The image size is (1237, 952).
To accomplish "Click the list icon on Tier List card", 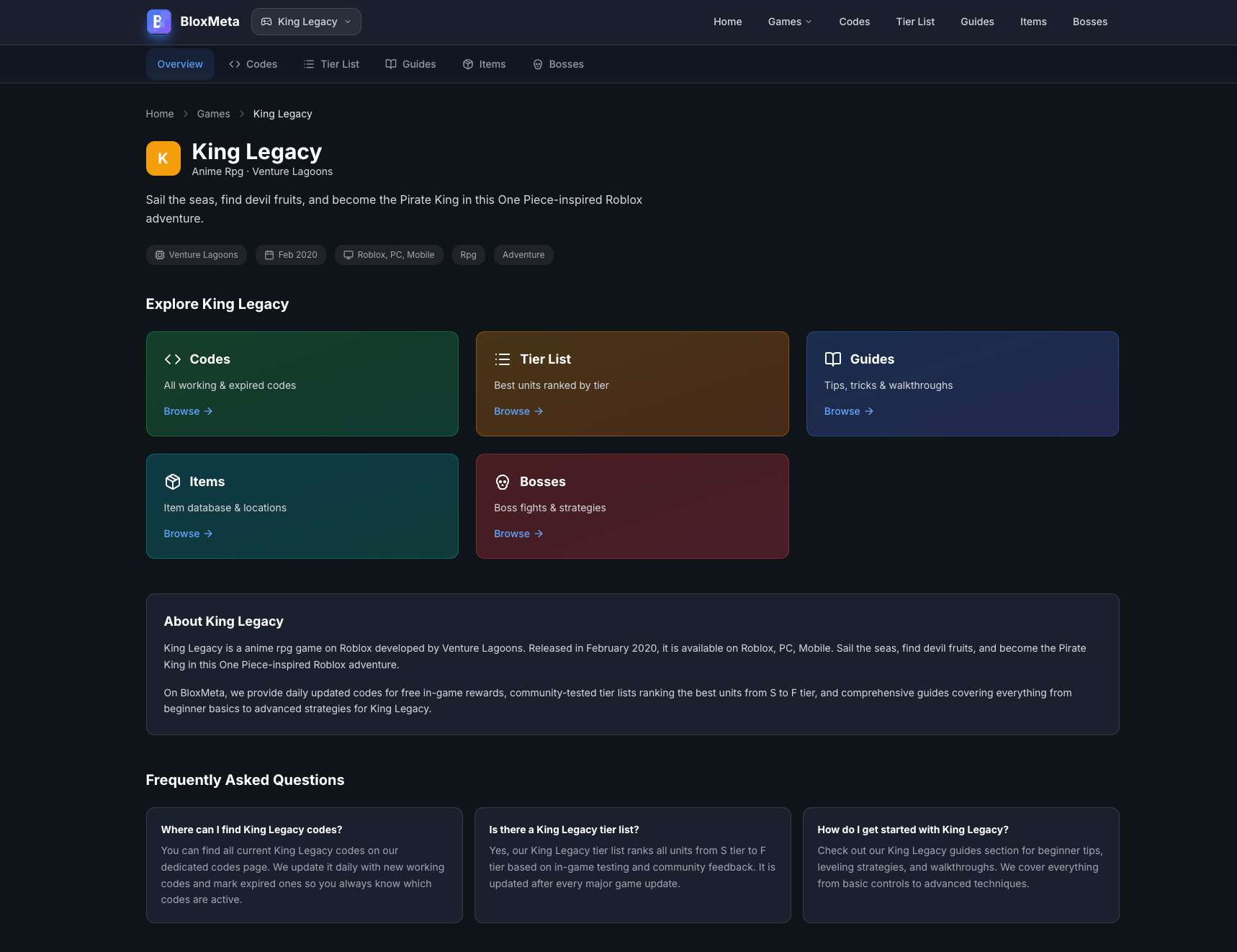I will [503, 359].
